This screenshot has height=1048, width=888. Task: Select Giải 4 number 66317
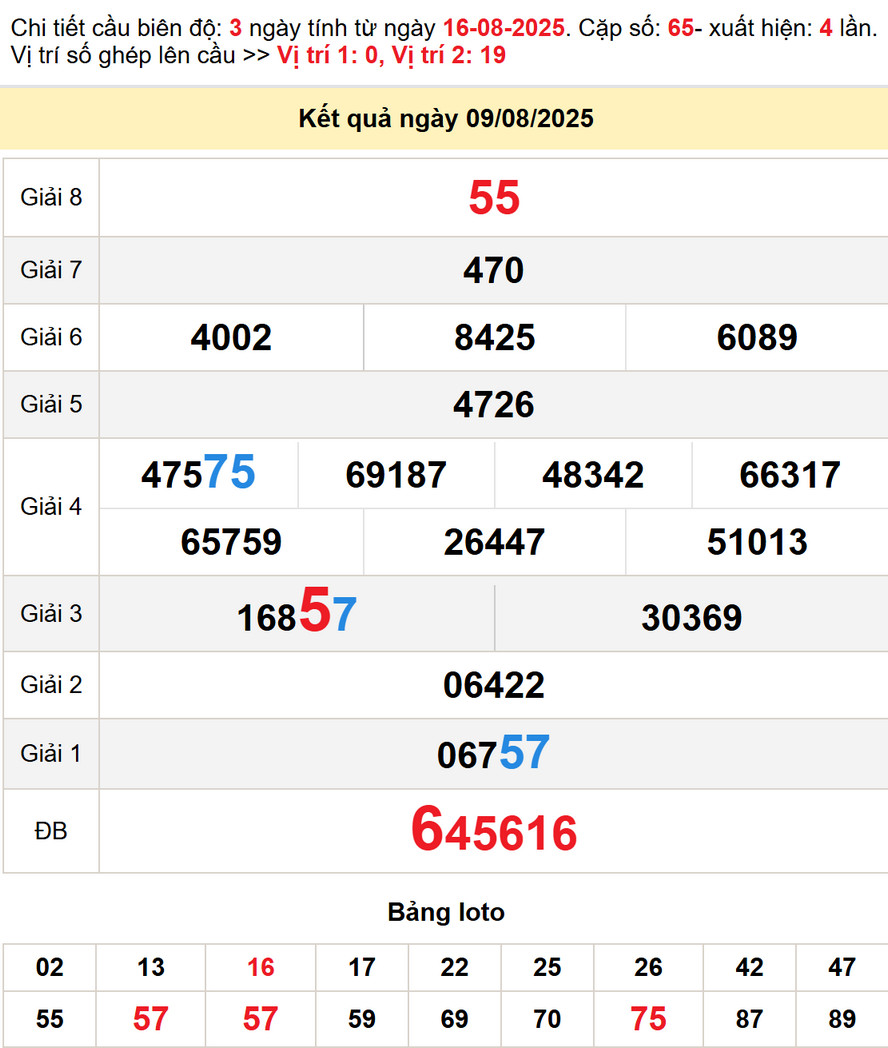790,475
